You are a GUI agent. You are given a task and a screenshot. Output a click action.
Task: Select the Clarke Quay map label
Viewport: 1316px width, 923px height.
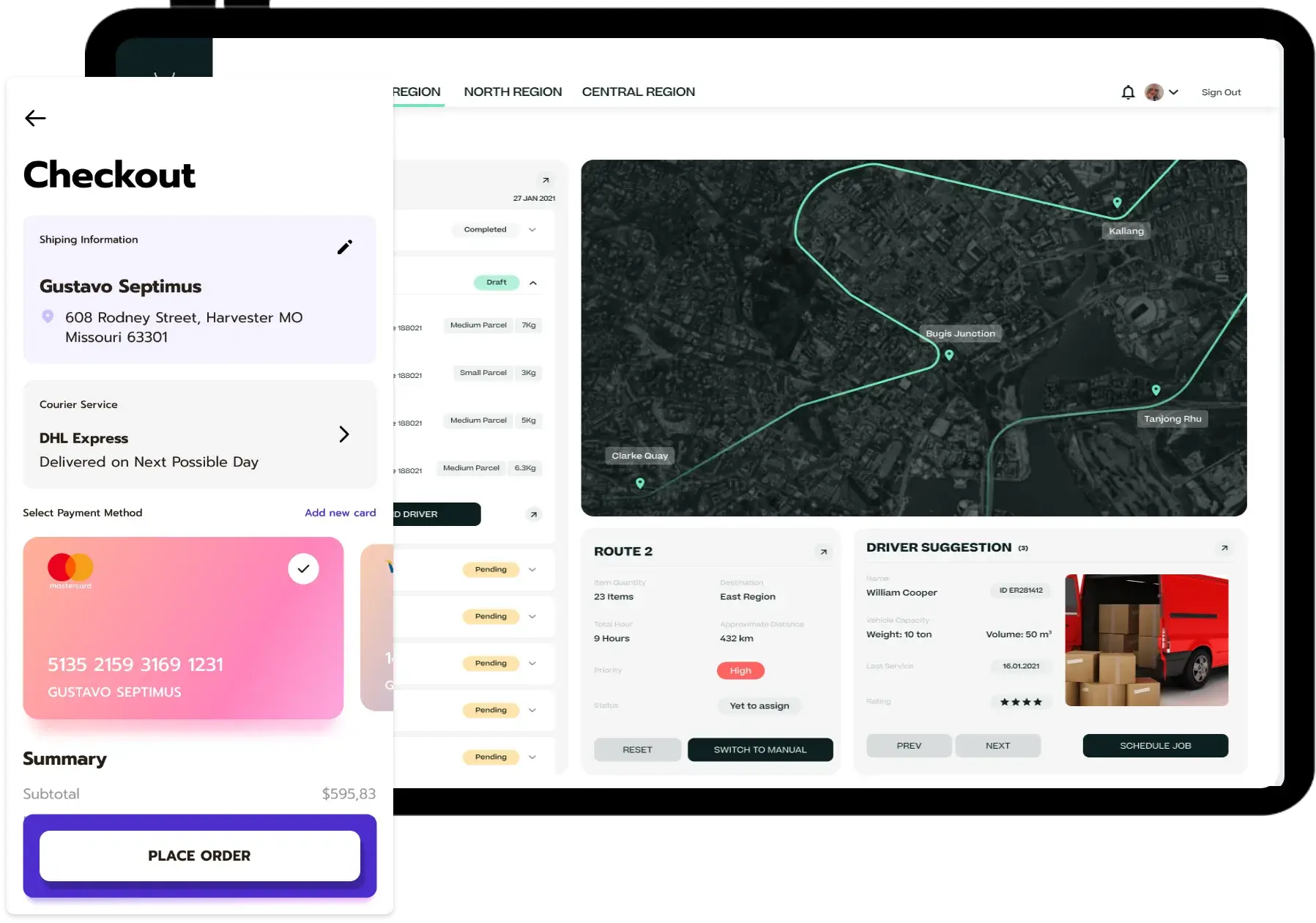click(x=640, y=456)
